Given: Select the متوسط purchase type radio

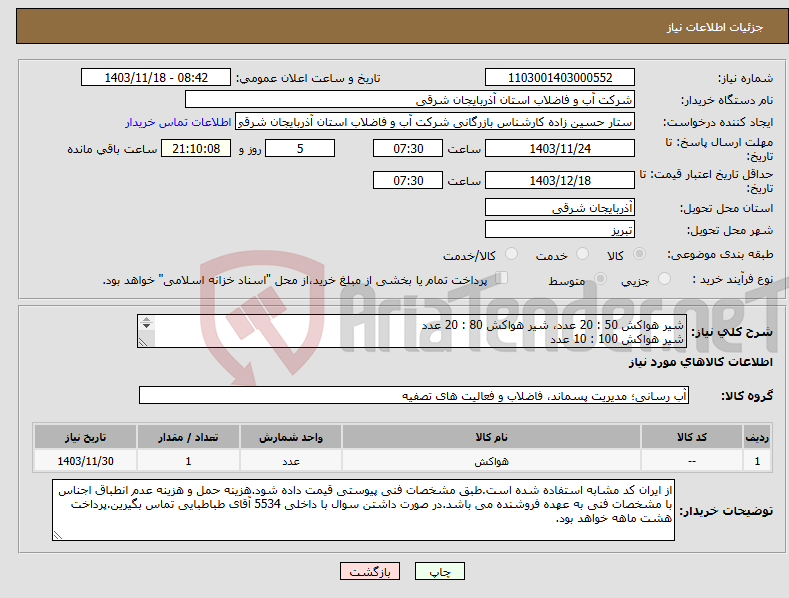Looking at the screenshot, I should coord(600,278).
